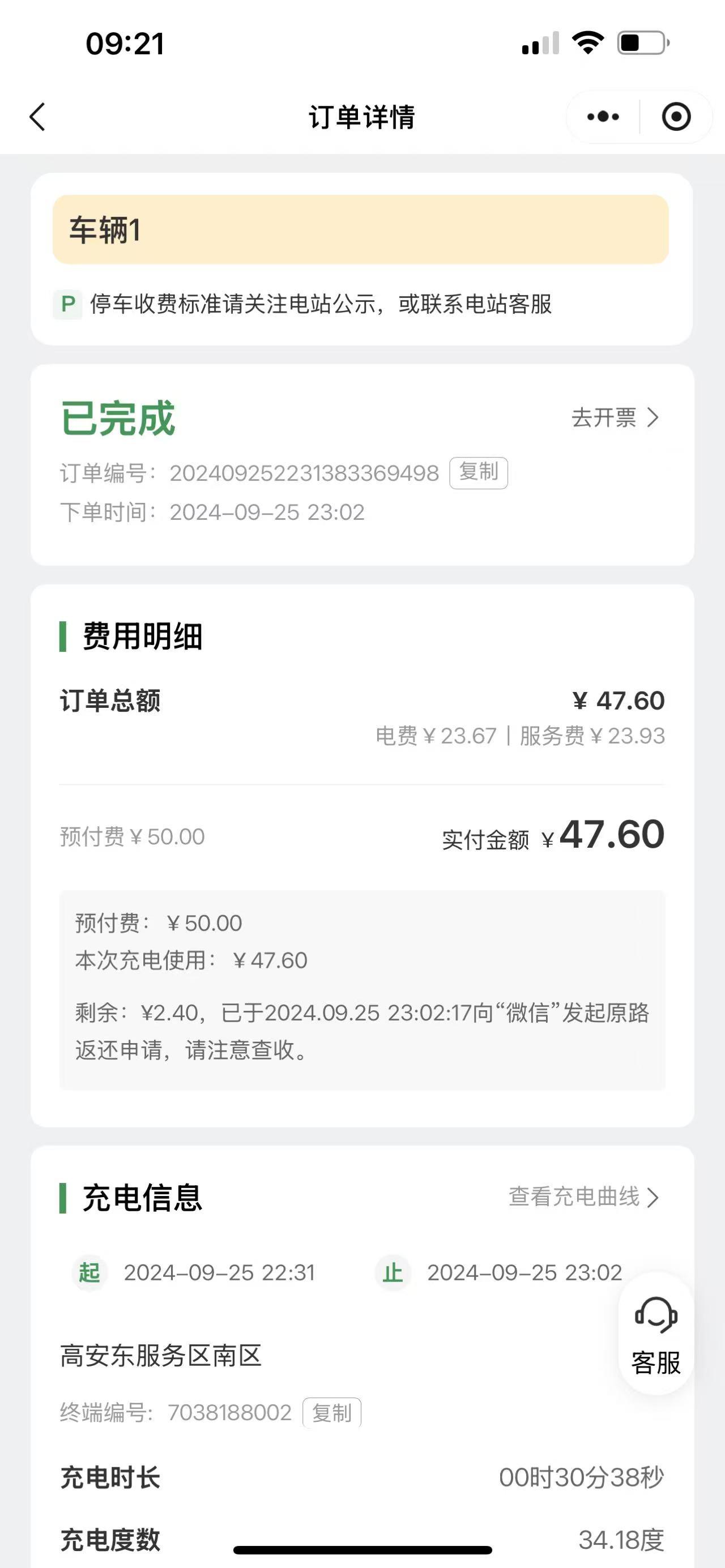725x1568 pixels.
Task: Tap the Wi-Fi status icon
Action: (x=587, y=42)
